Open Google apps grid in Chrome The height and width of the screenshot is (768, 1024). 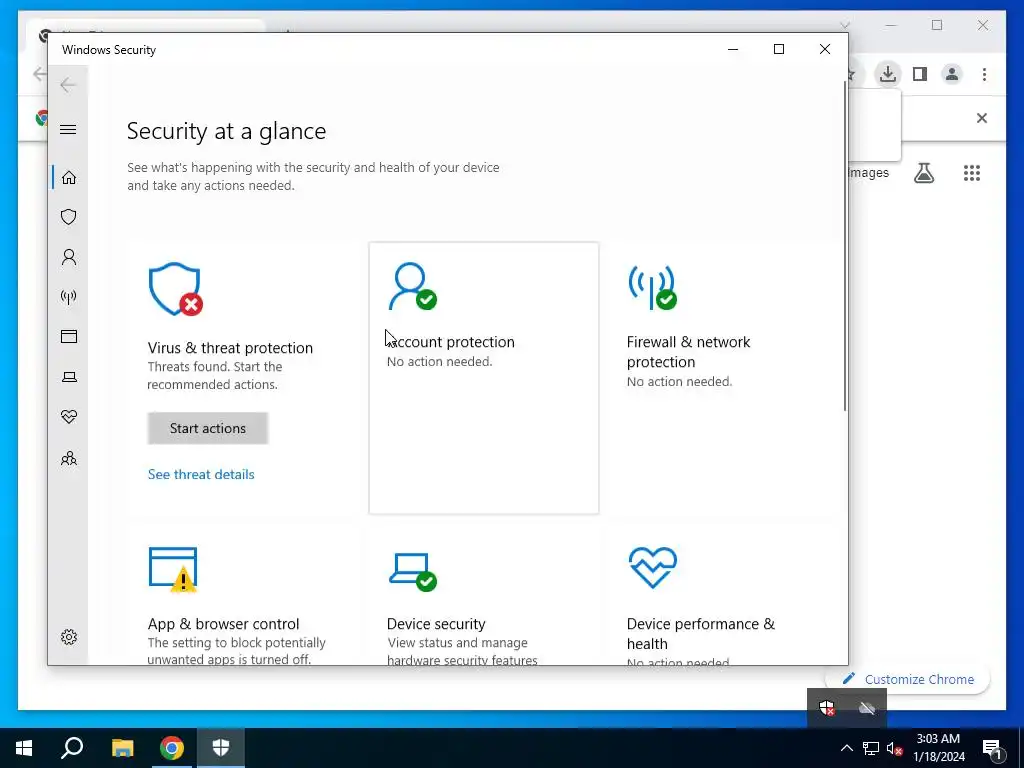click(x=972, y=172)
